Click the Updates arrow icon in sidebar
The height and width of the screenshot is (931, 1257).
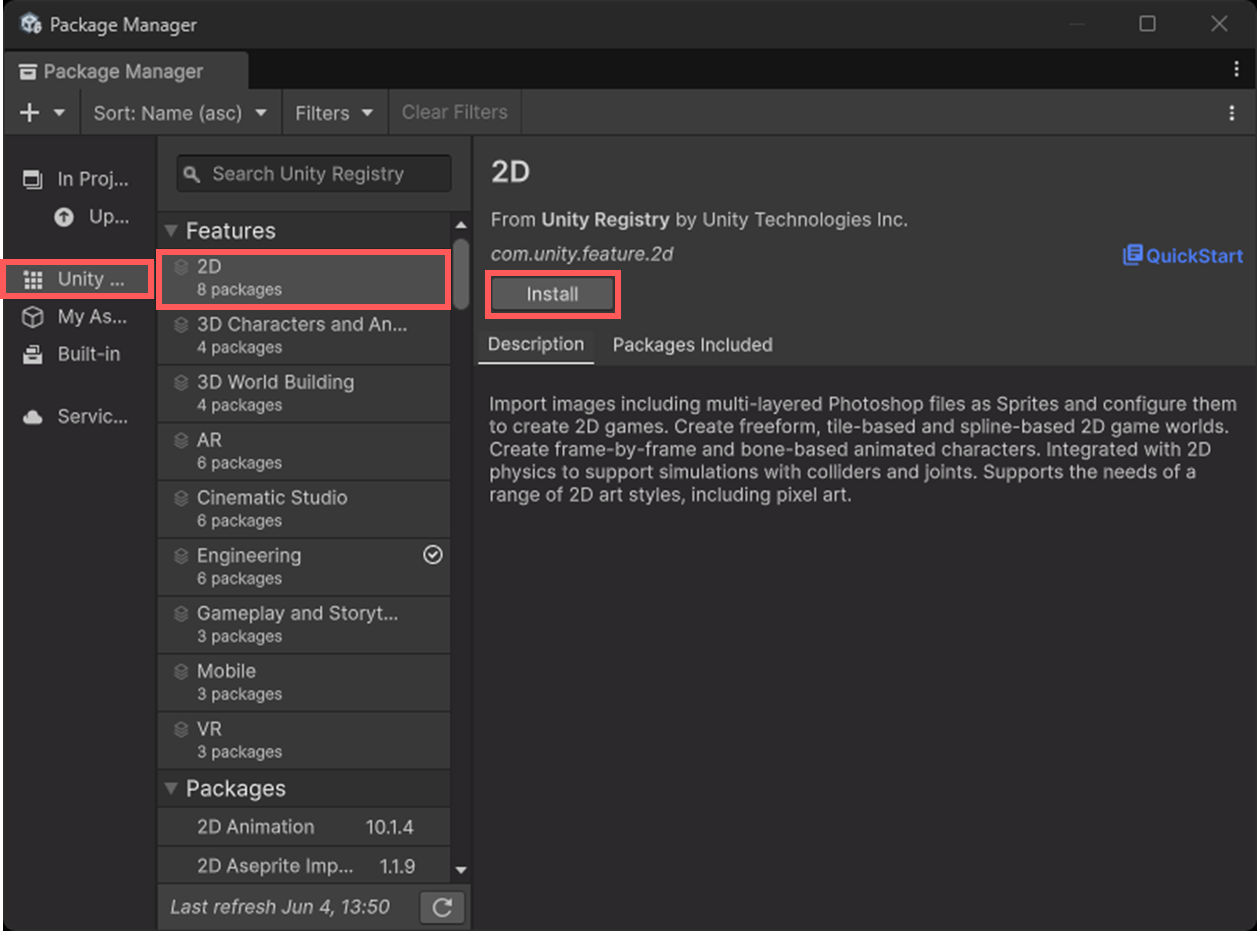65,216
